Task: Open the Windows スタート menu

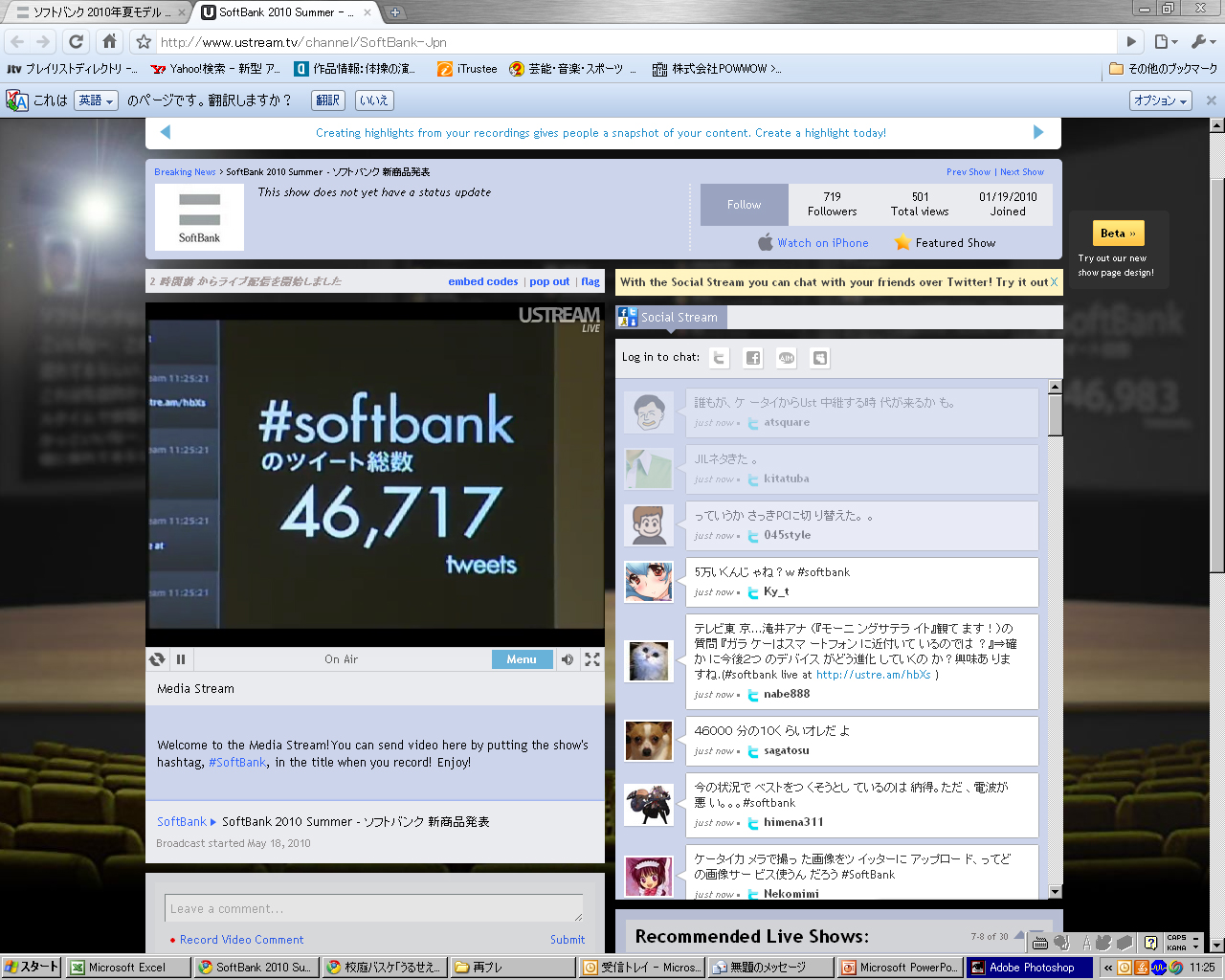Action: (x=32, y=968)
